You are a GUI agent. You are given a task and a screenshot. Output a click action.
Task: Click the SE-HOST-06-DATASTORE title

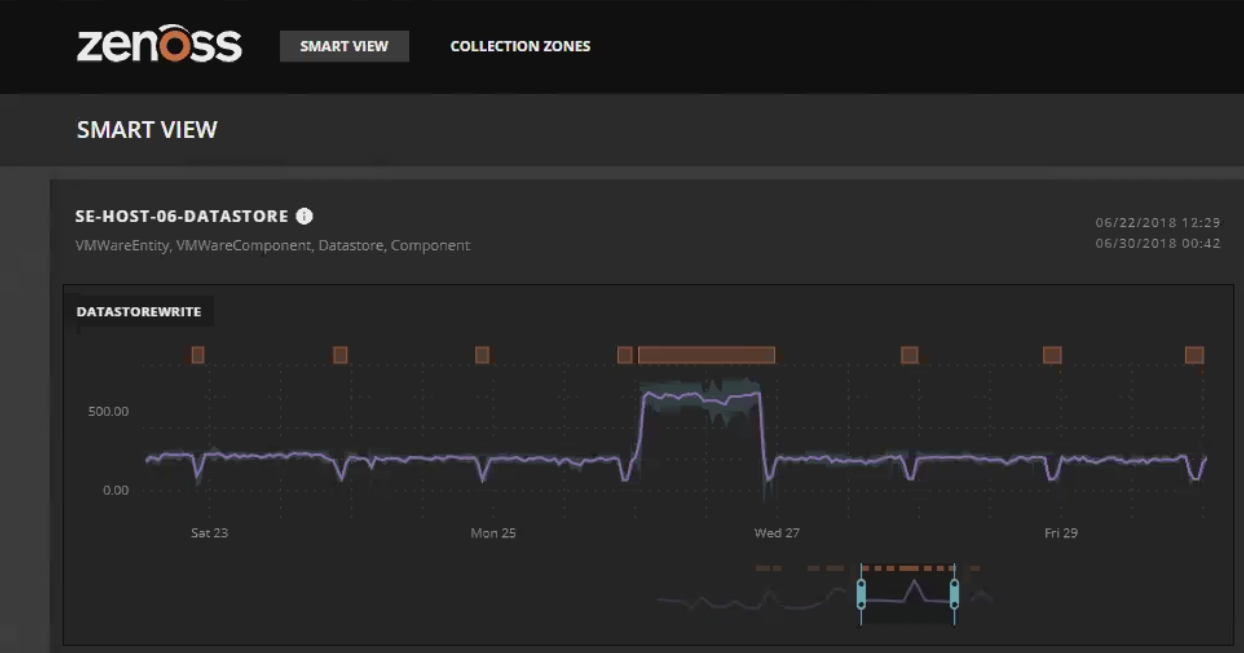(182, 216)
